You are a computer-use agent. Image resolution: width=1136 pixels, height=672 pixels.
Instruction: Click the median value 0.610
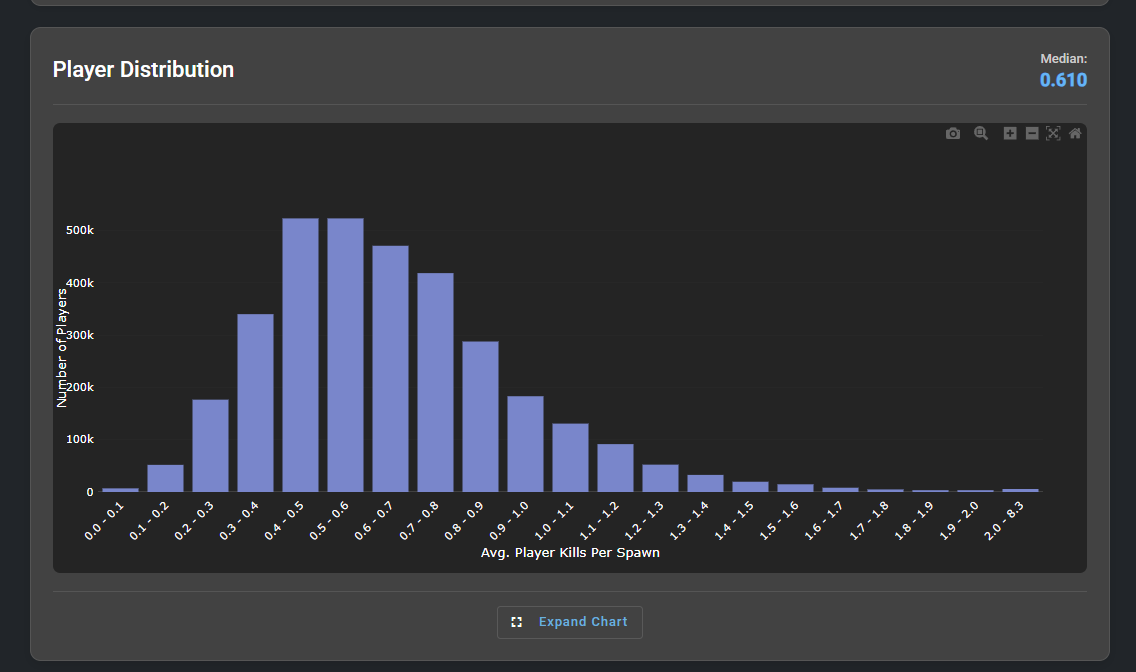(1063, 80)
